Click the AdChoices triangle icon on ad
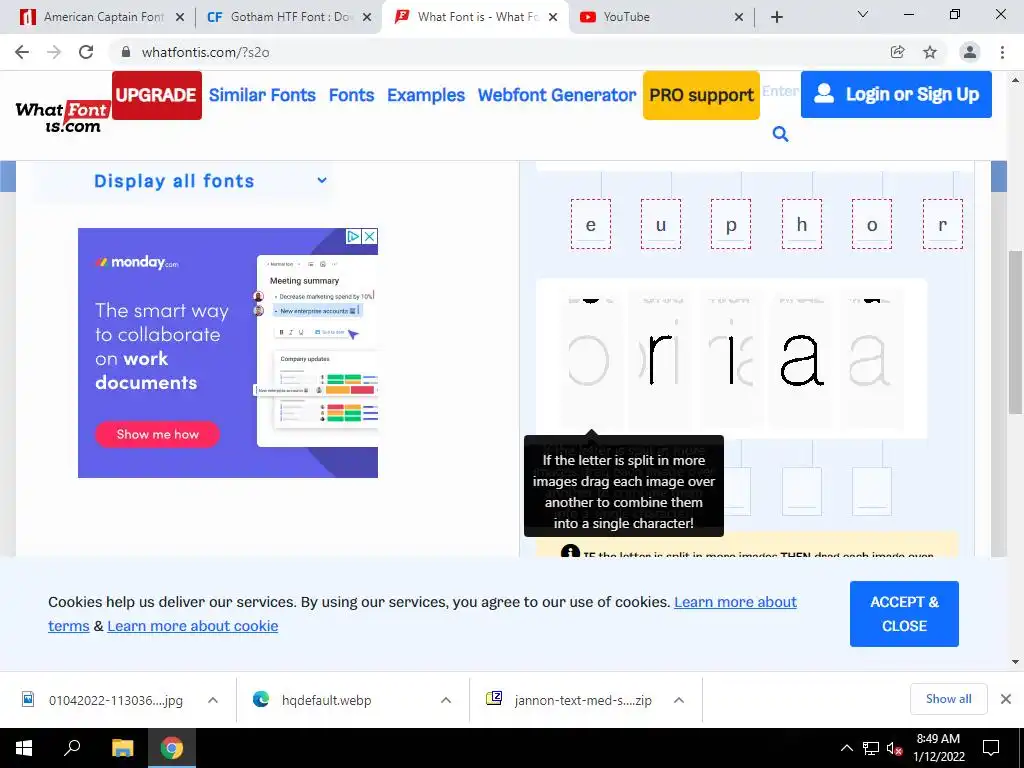Viewport: 1024px width, 768px height. pos(353,236)
